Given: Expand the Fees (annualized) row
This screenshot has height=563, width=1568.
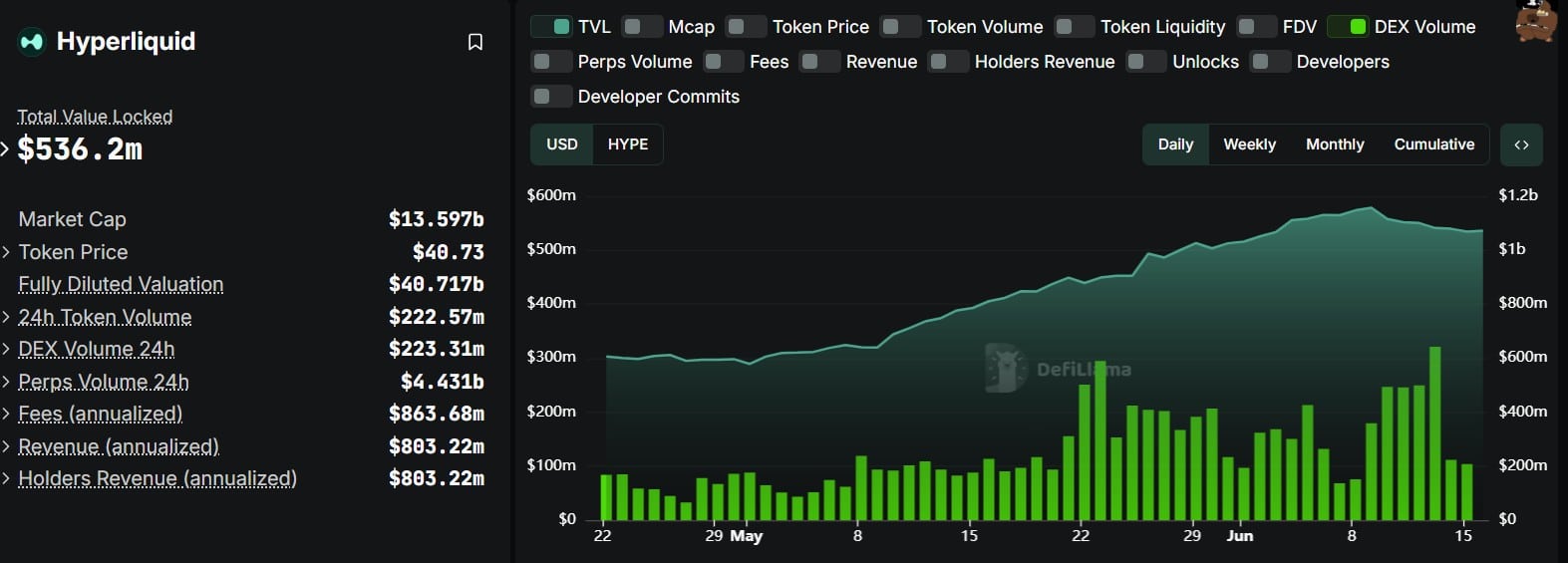Looking at the screenshot, I should [243, 414].
